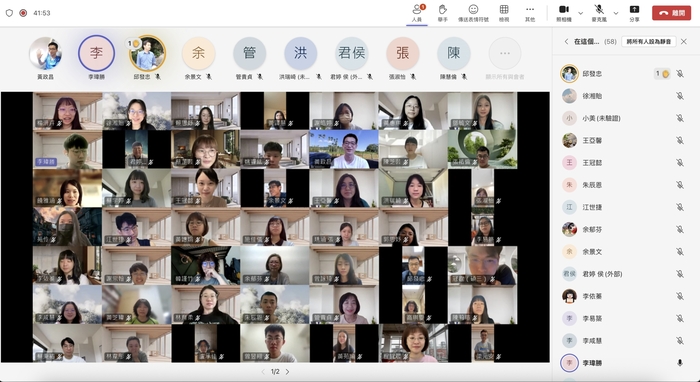The width and height of the screenshot is (700, 382).
Task: Click the 李瑋勝 labeled video tile in the grid
Action: click(x=67, y=149)
